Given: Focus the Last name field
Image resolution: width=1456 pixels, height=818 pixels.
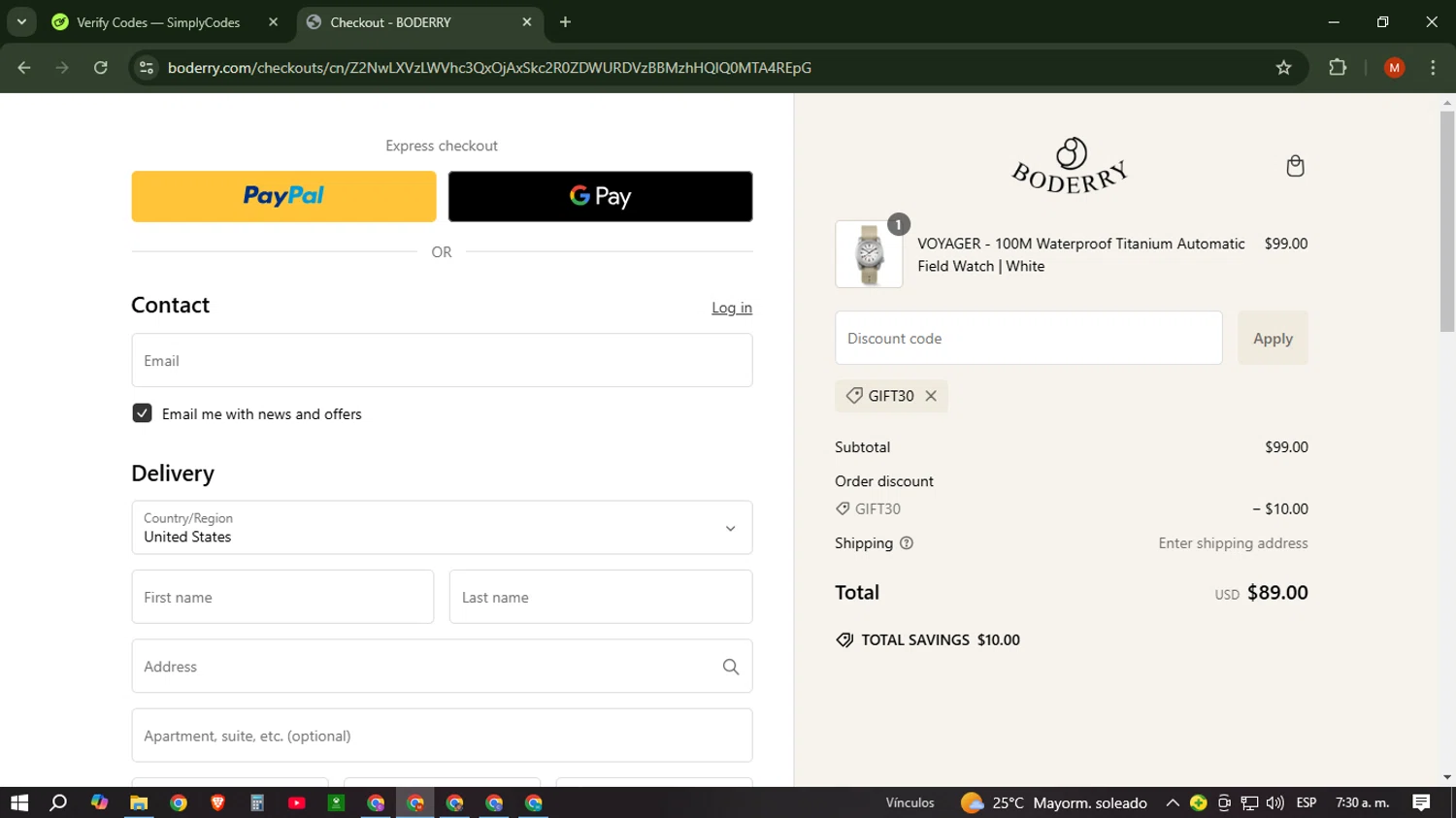Looking at the screenshot, I should pos(601,597).
